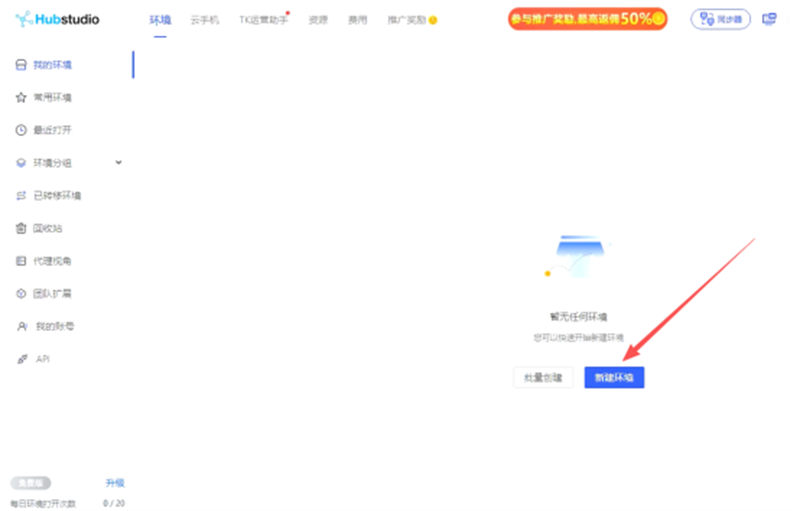This screenshot has height=511, width=800.
Task: Click the 团队扩展 icon
Action: [x=21, y=293]
